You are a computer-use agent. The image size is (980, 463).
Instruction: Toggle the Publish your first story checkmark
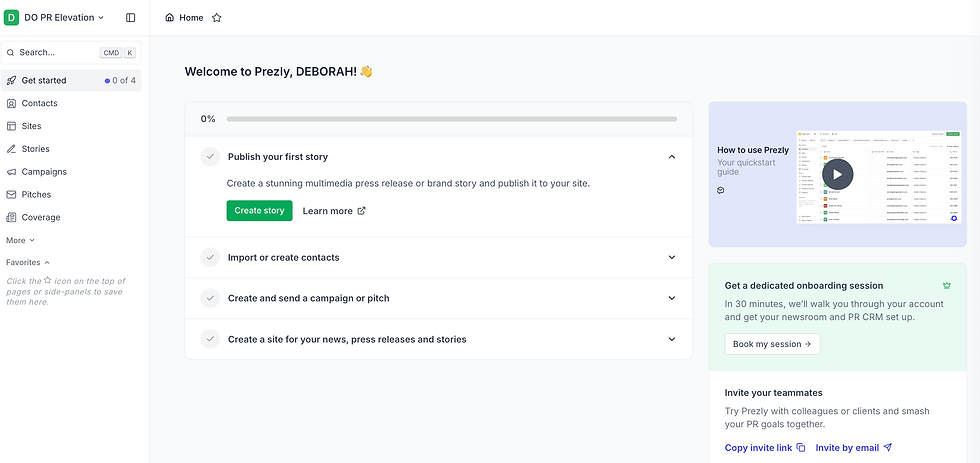click(210, 157)
